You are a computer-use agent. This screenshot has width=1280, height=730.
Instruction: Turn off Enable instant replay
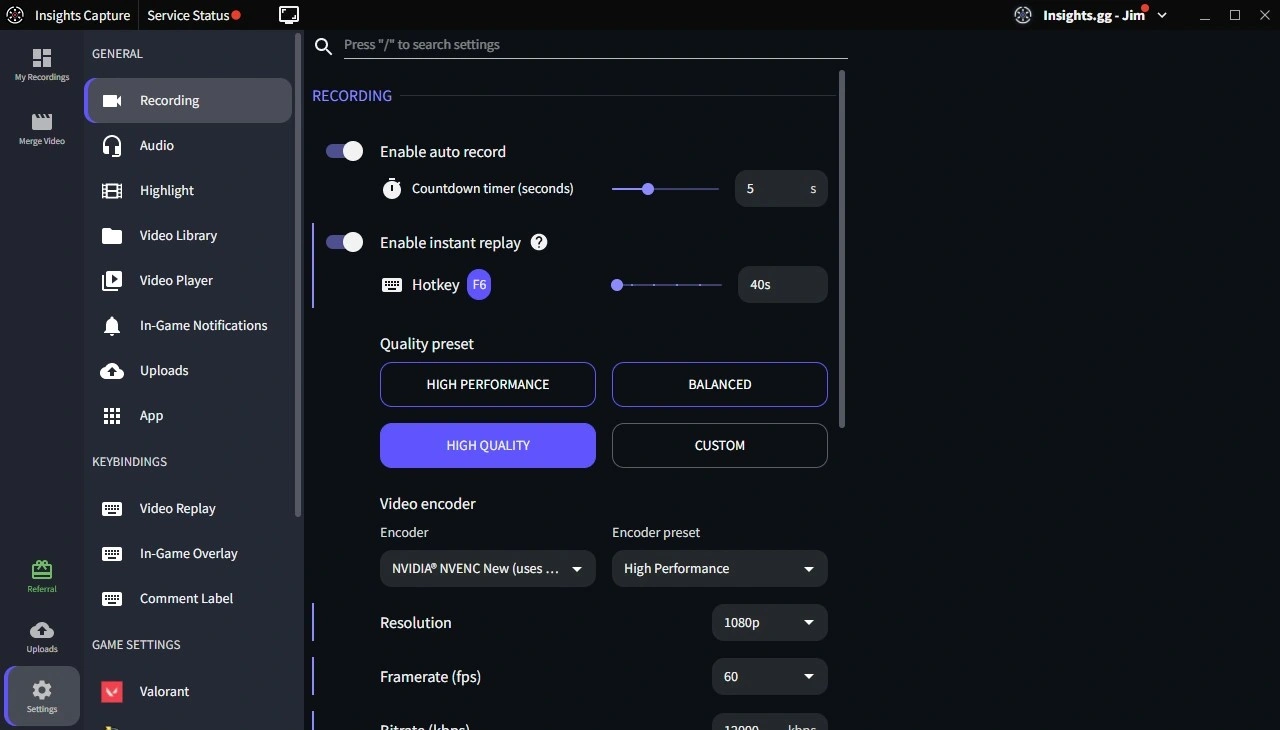[343, 242]
